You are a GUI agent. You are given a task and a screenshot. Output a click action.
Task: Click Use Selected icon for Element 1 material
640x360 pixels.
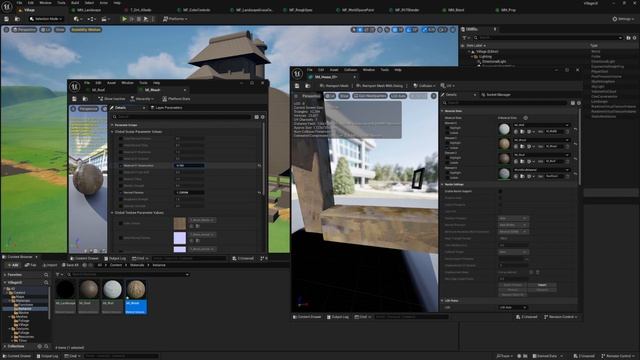[x=516, y=147]
